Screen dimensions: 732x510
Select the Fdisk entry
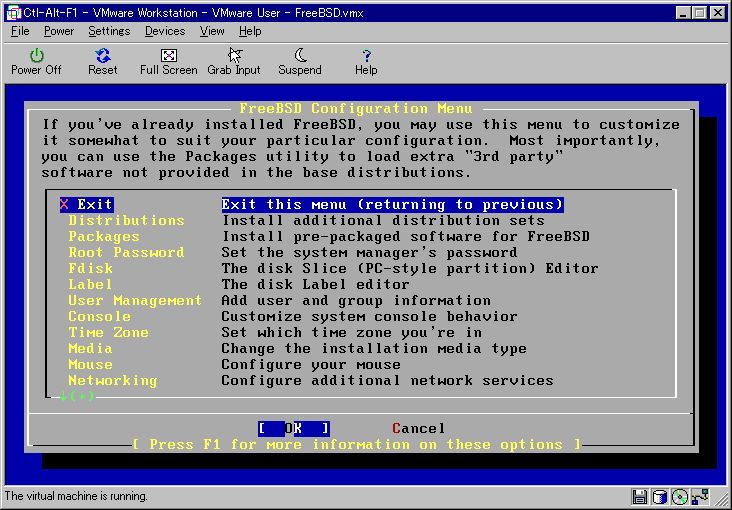click(91, 269)
